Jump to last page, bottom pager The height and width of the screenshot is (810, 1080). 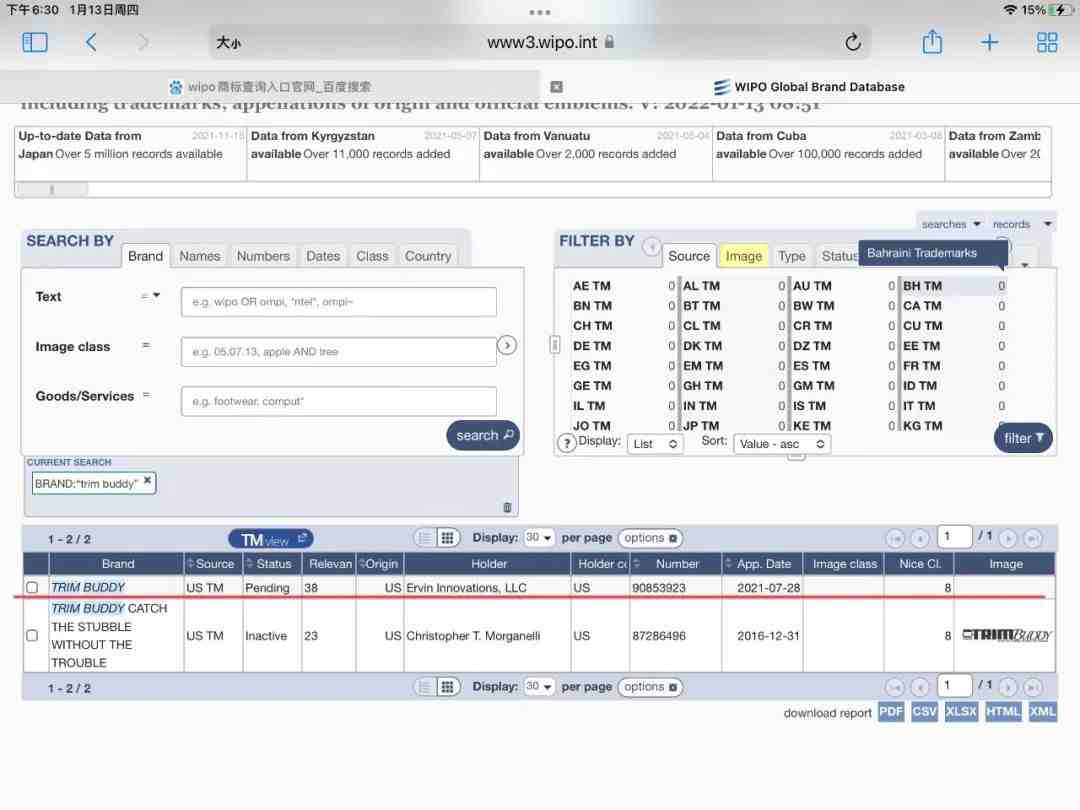[x=1032, y=687]
